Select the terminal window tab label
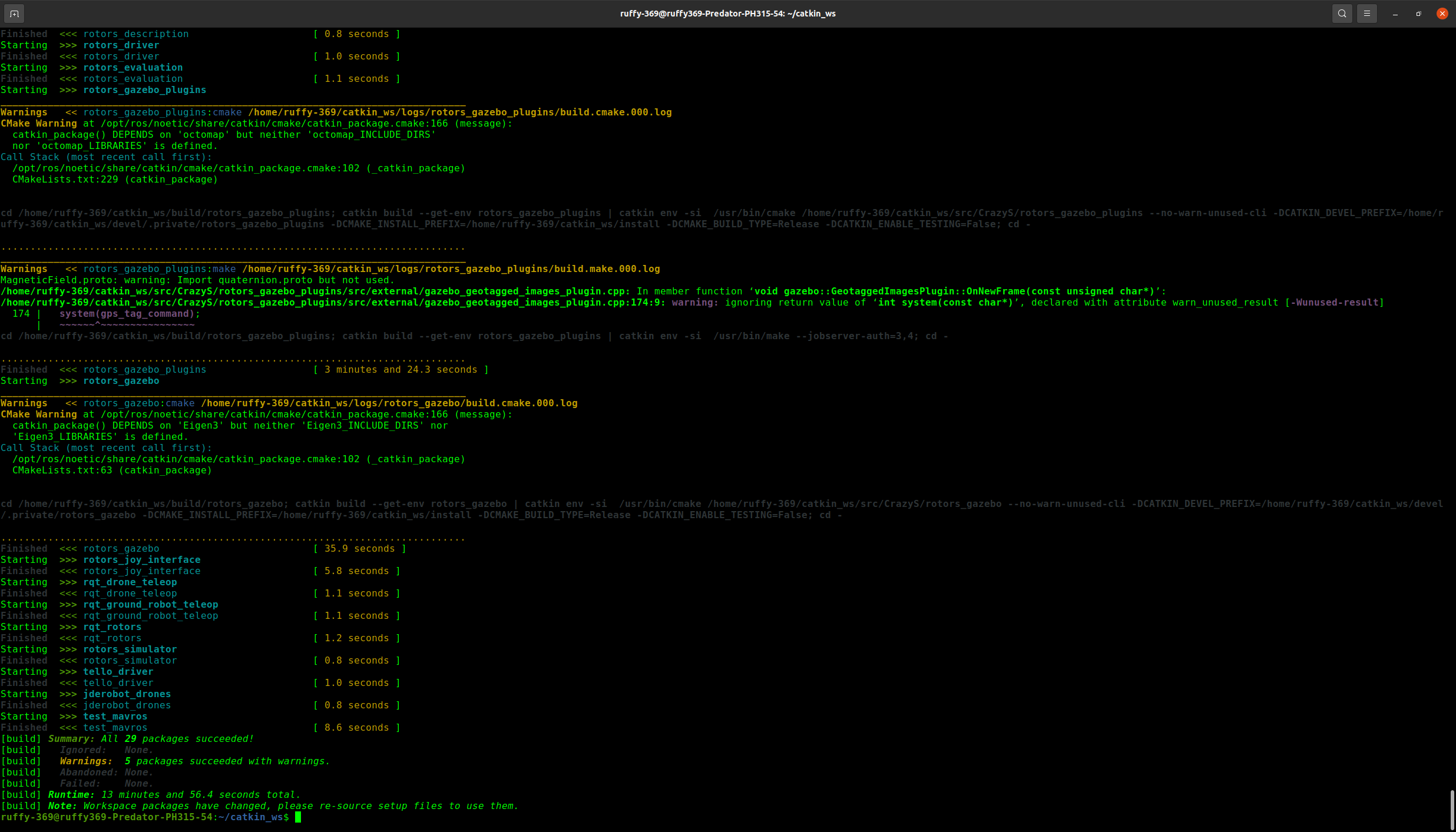 pos(728,13)
